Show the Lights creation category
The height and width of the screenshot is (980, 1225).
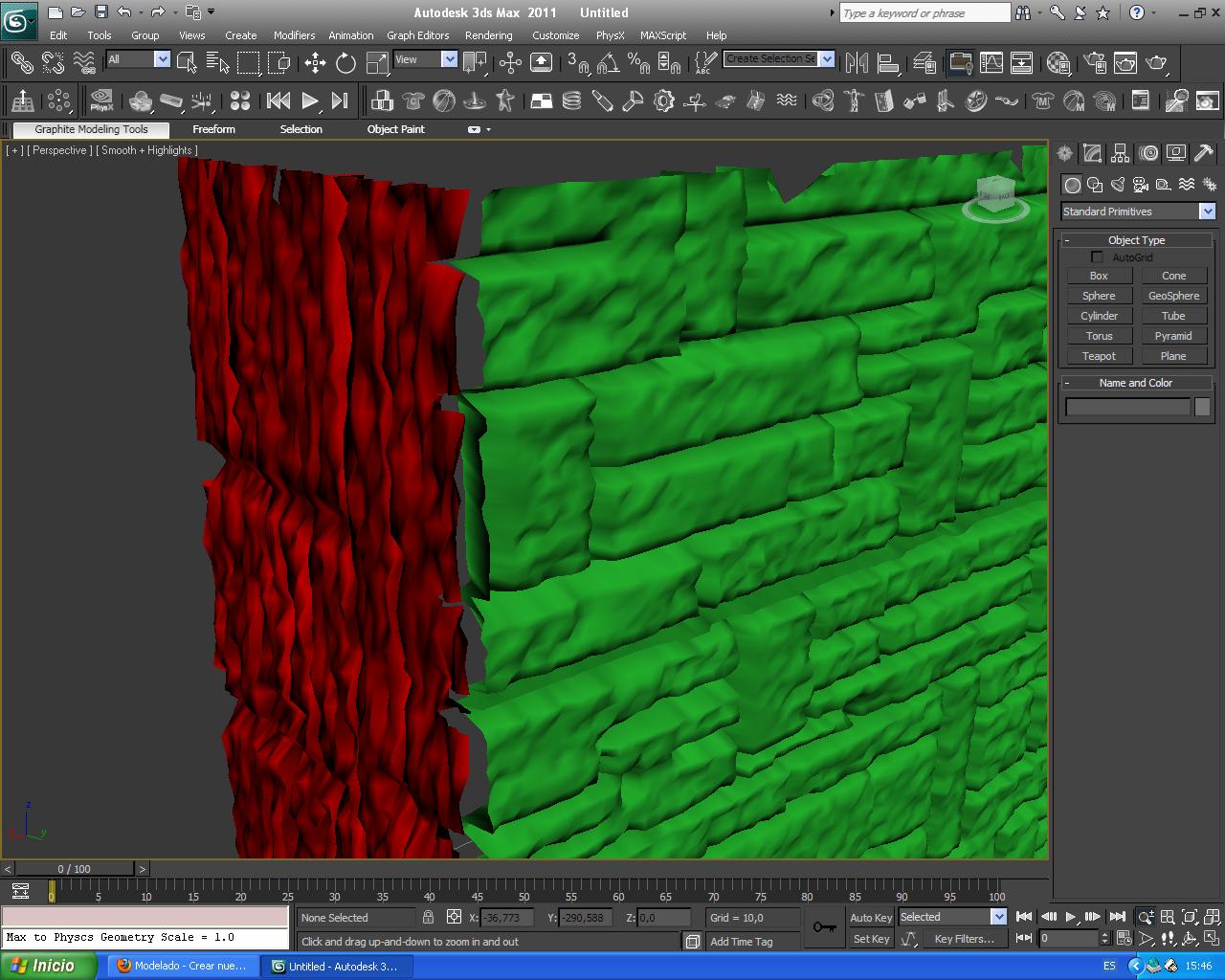(1118, 185)
